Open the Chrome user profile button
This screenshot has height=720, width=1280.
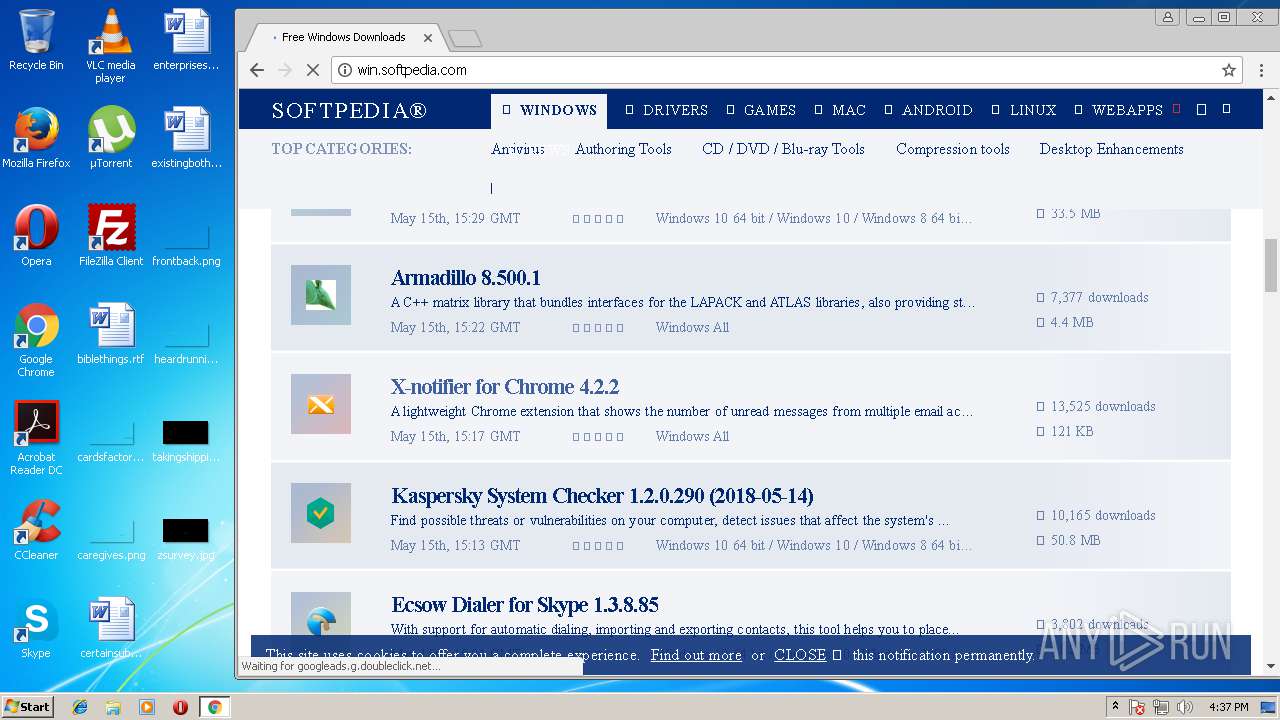click(x=1167, y=17)
